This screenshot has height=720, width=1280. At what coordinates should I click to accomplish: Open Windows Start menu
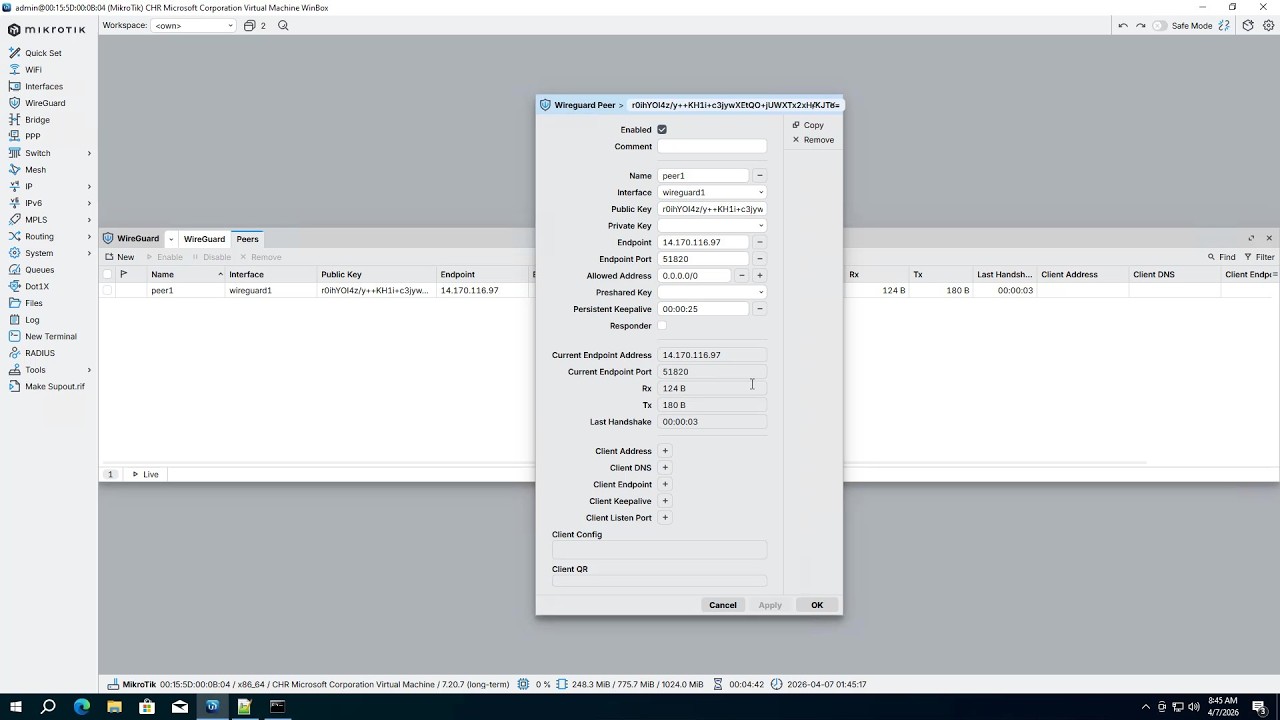tap(15, 707)
